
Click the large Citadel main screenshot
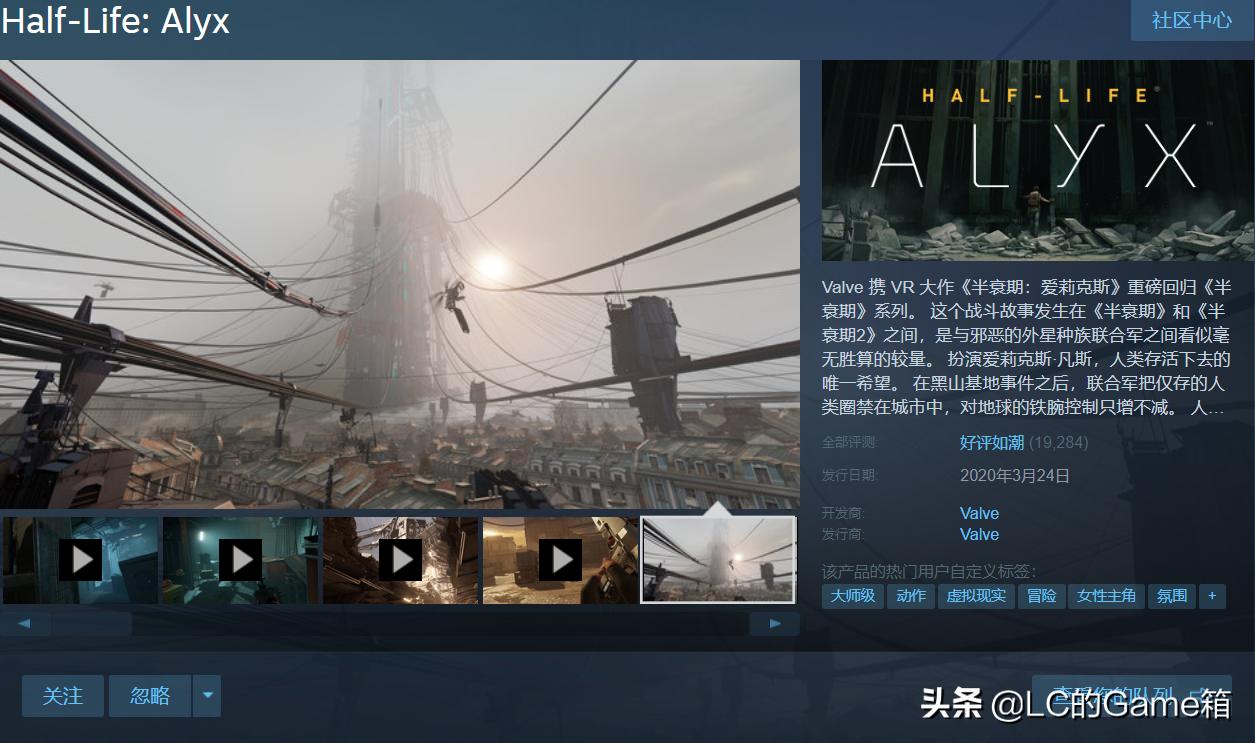(x=400, y=284)
